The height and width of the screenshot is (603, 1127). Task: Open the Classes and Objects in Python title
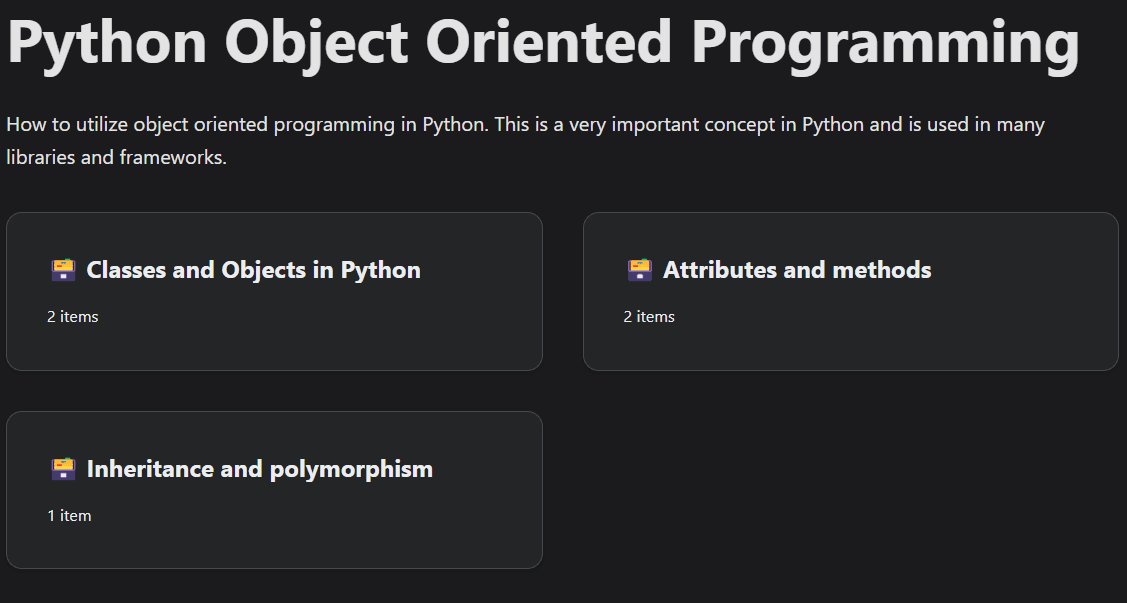[253, 270]
